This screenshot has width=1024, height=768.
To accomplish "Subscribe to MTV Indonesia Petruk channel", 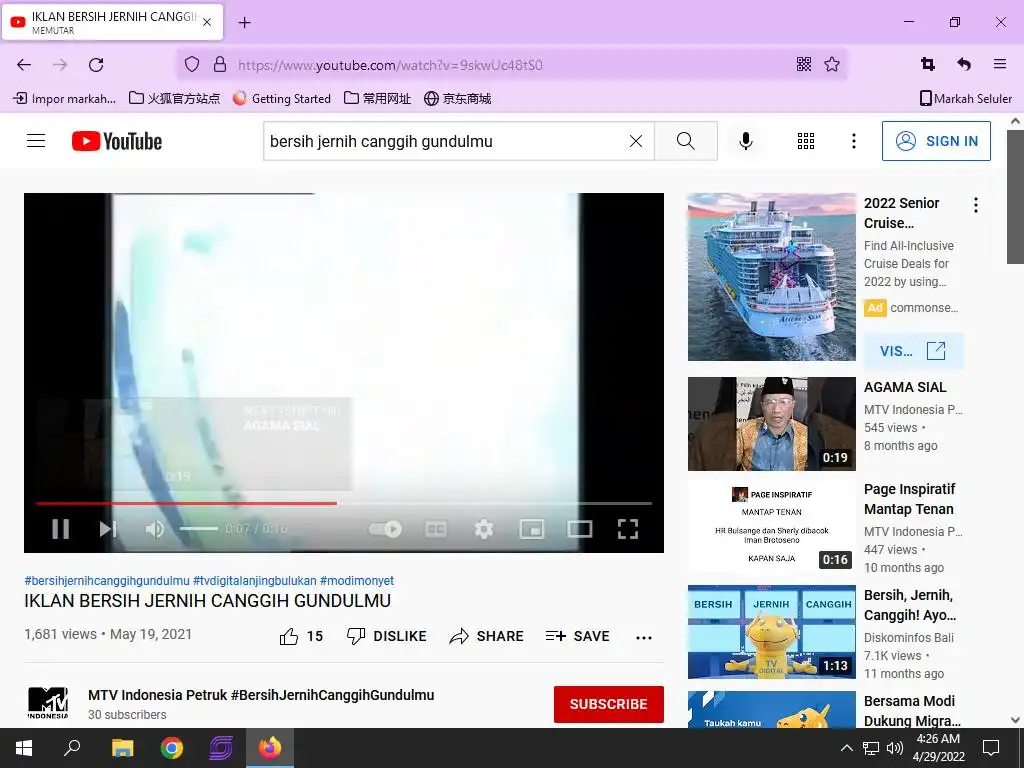I will pos(609,704).
